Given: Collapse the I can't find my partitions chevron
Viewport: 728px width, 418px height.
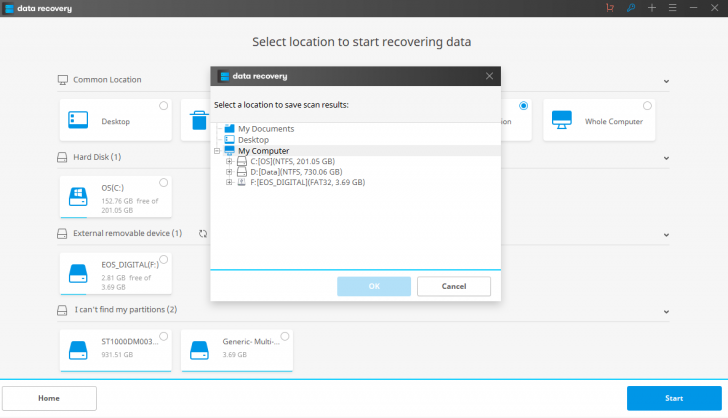Looking at the screenshot, I should coord(666,312).
